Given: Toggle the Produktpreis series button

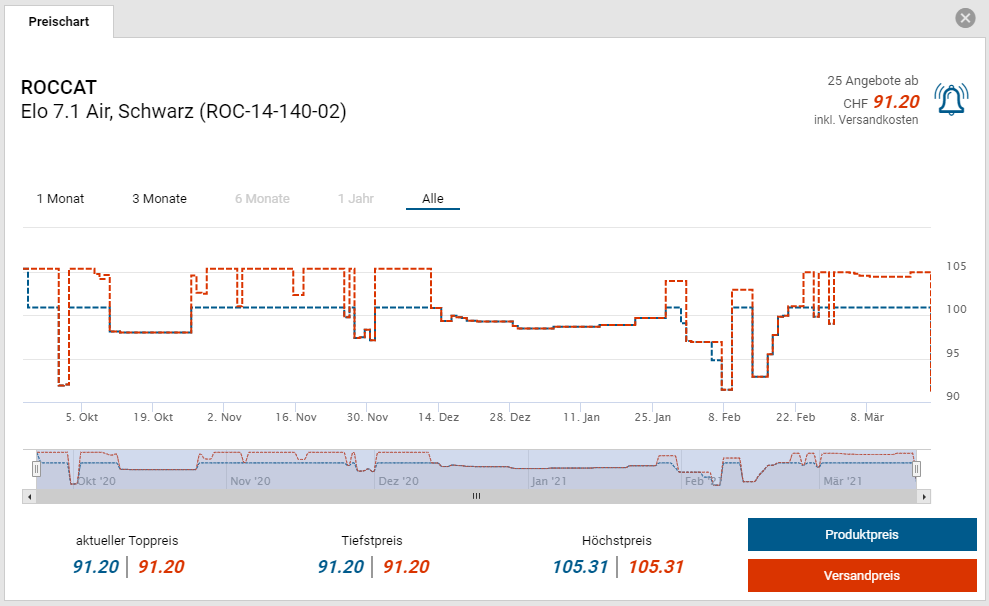Looking at the screenshot, I should pos(861,534).
